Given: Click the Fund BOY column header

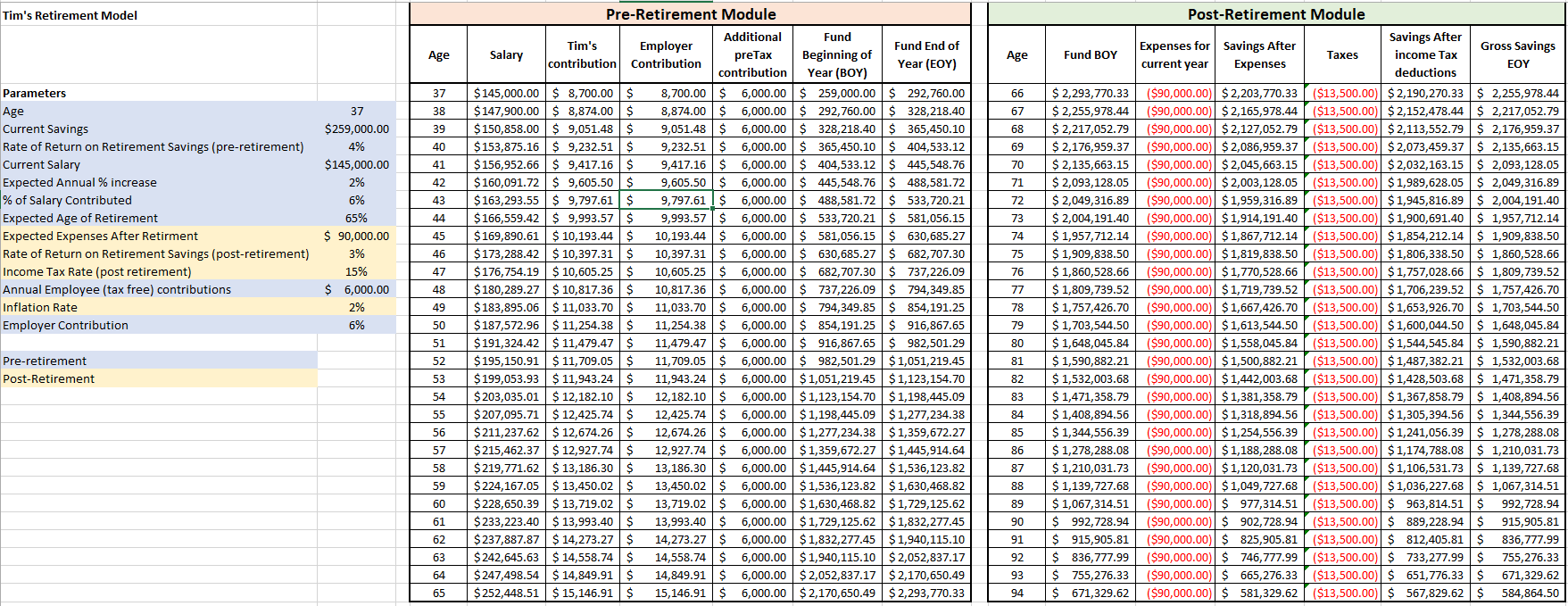Looking at the screenshot, I should (x=1090, y=54).
